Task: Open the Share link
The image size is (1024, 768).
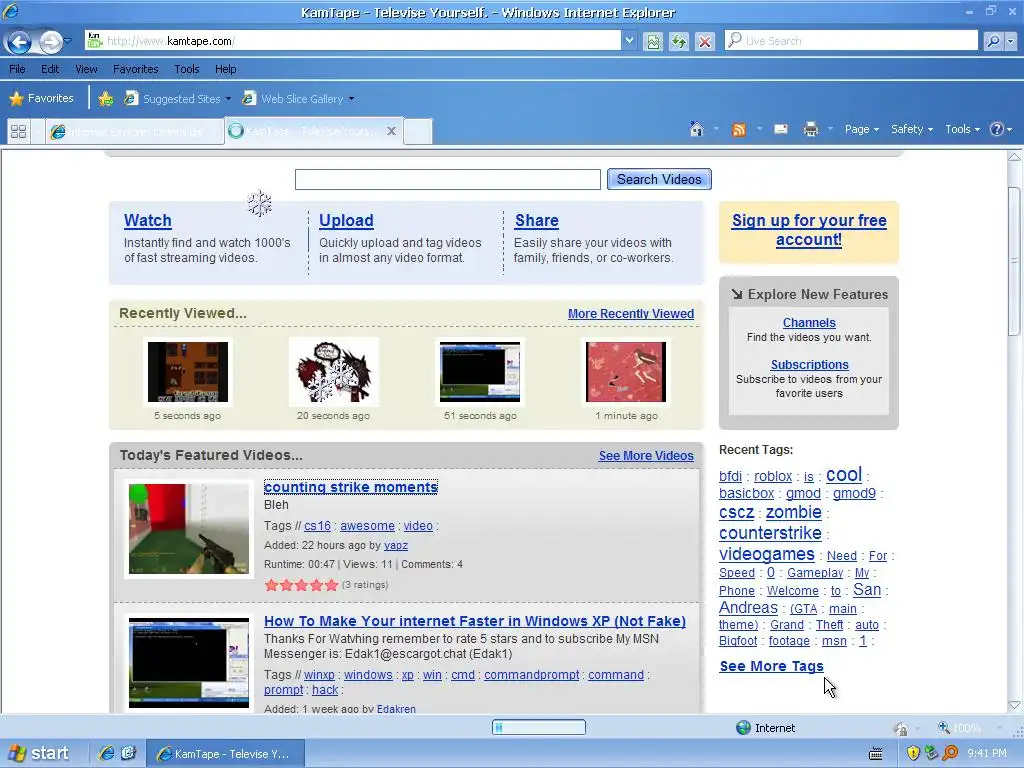Action: click(537, 221)
